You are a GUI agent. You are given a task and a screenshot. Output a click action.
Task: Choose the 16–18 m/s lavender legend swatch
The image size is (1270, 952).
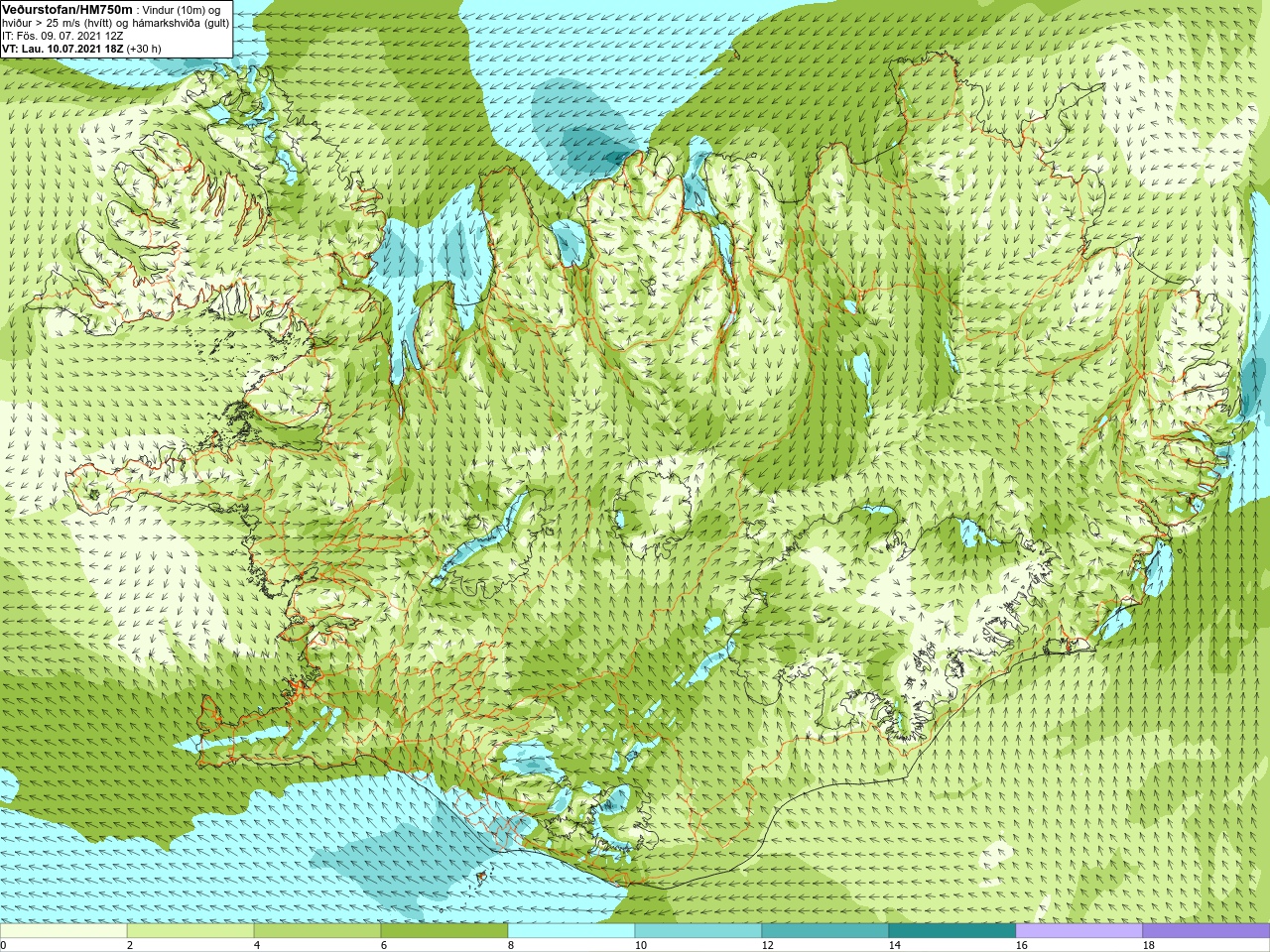click(x=1079, y=931)
